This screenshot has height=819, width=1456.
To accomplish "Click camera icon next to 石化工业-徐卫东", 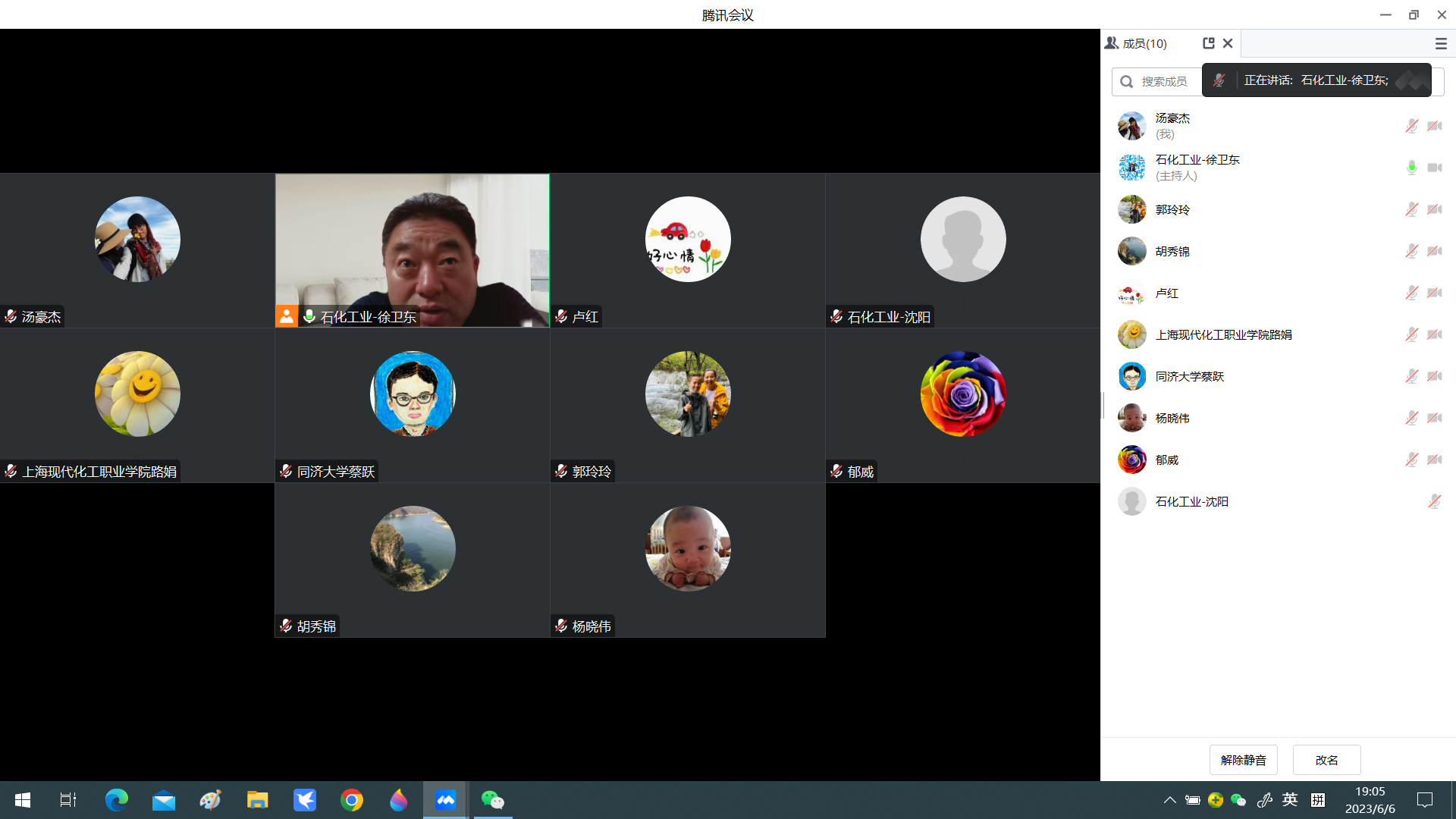I will point(1434,168).
